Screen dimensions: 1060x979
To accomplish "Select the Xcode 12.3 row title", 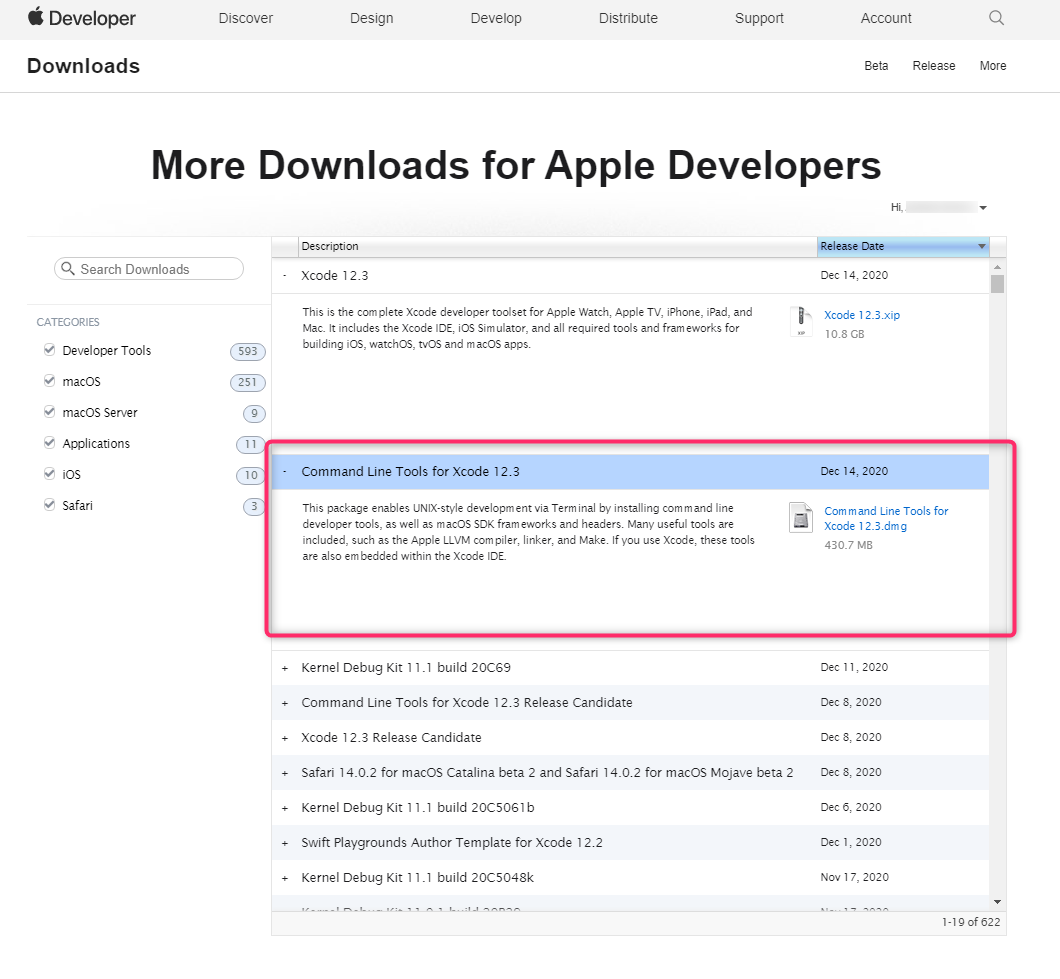I will tap(335, 276).
